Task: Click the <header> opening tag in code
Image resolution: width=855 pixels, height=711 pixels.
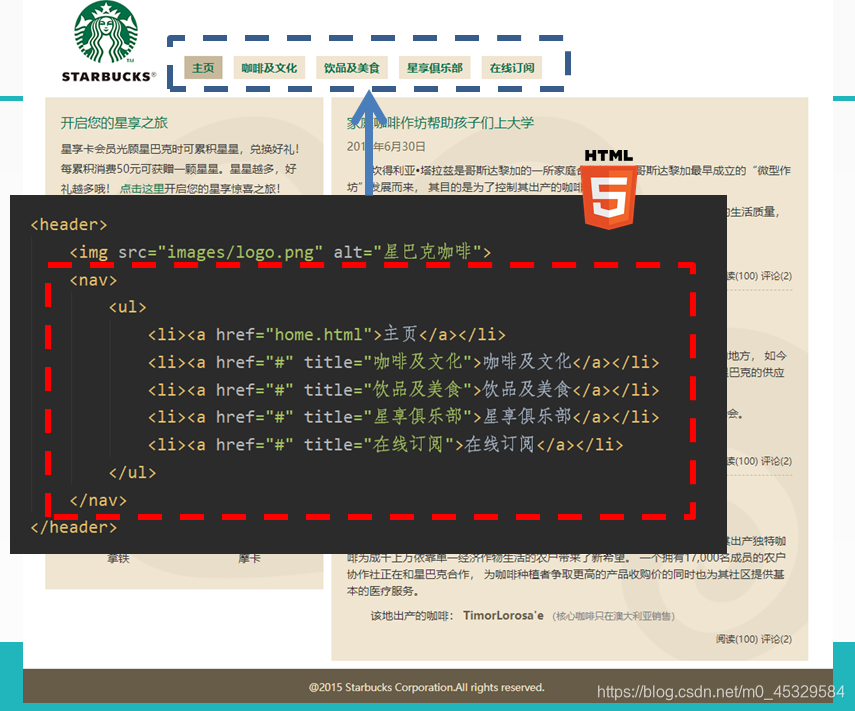Action: 69,225
